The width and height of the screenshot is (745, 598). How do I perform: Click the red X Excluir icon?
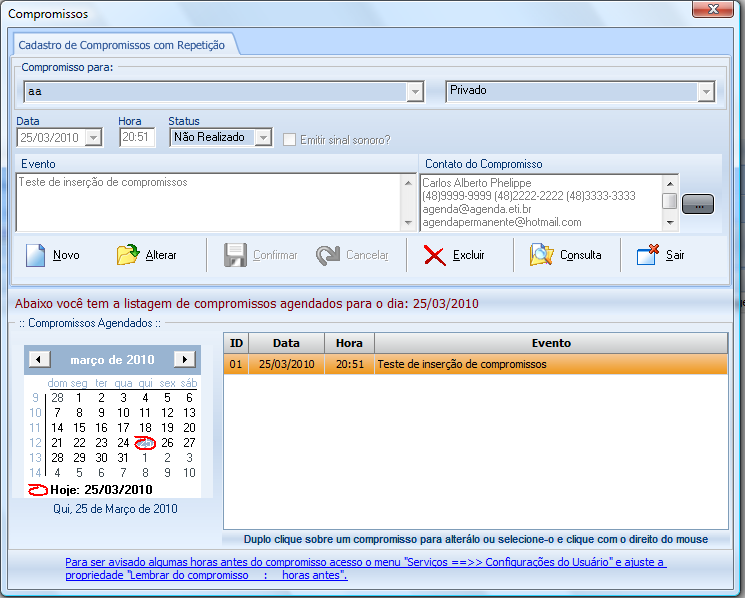coord(435,256)
